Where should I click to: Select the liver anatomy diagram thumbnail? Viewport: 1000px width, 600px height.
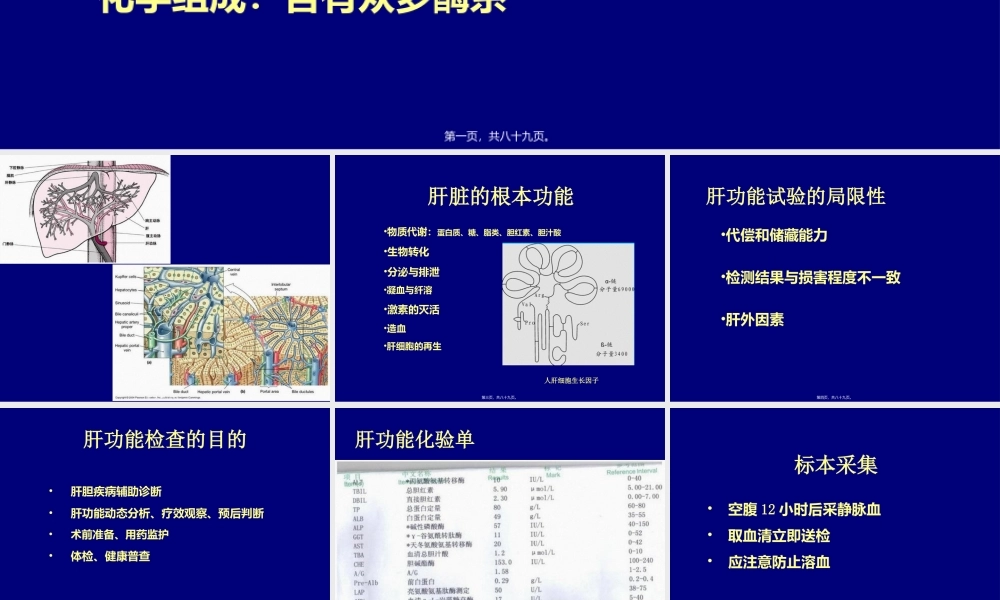[86, 208]
